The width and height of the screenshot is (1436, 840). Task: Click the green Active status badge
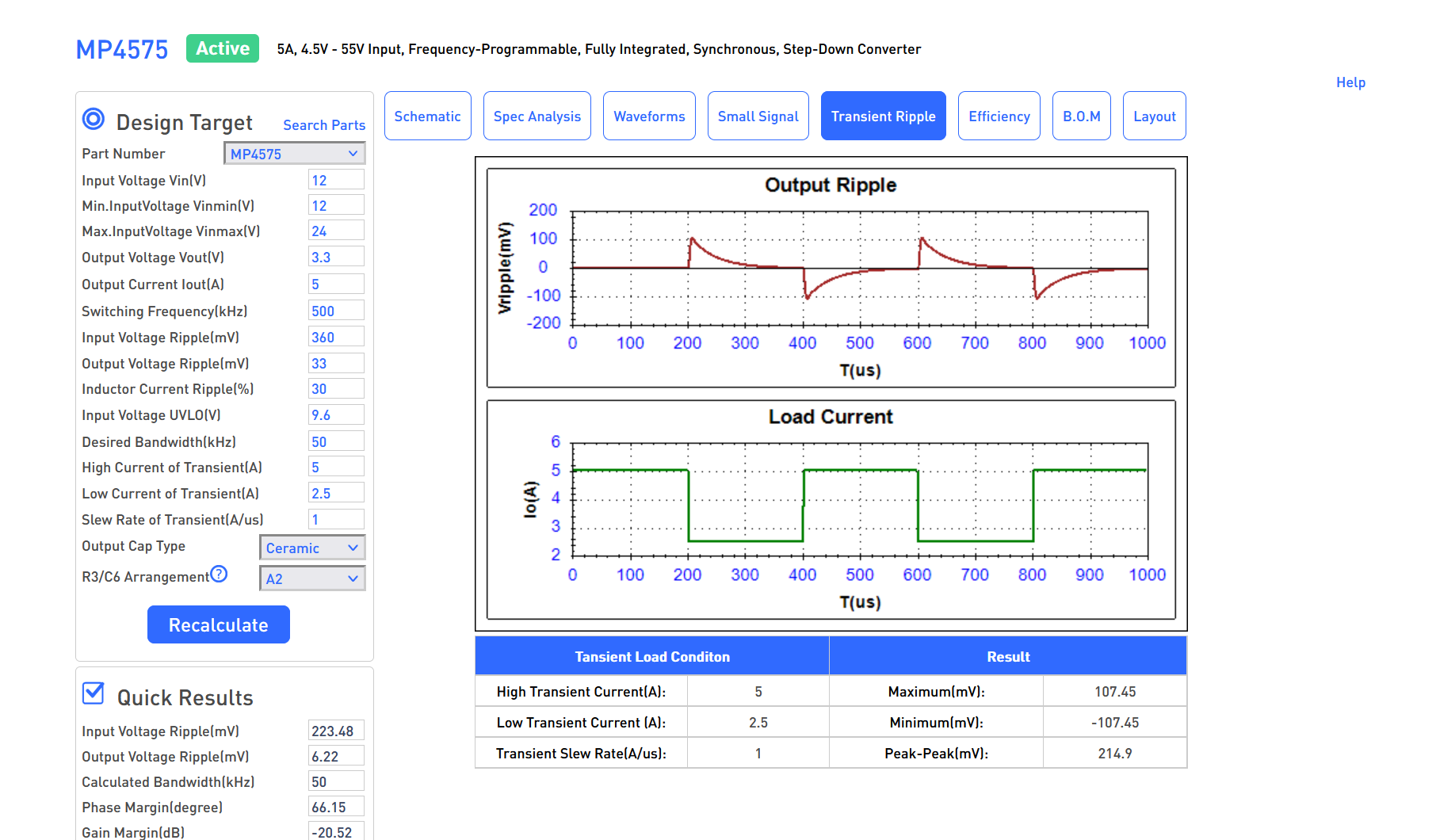pos(223,48)
